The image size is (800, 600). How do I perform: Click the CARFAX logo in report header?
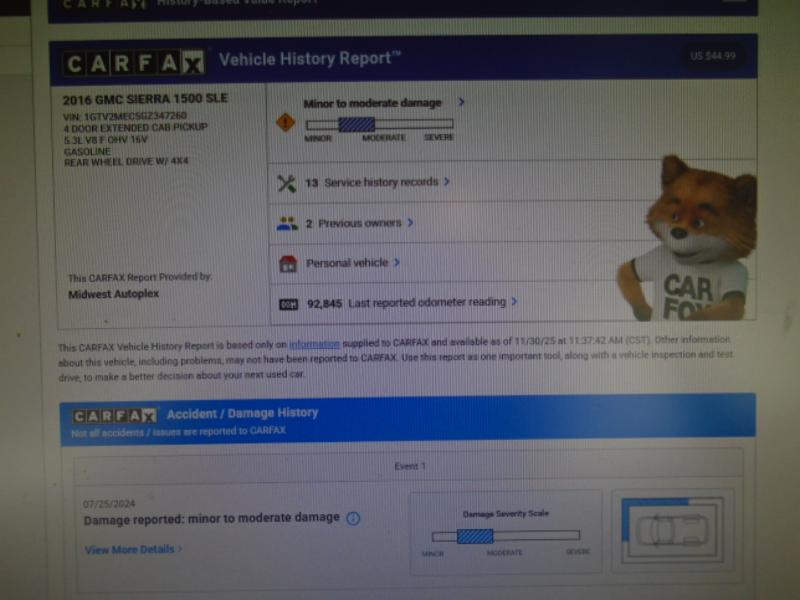134,64
